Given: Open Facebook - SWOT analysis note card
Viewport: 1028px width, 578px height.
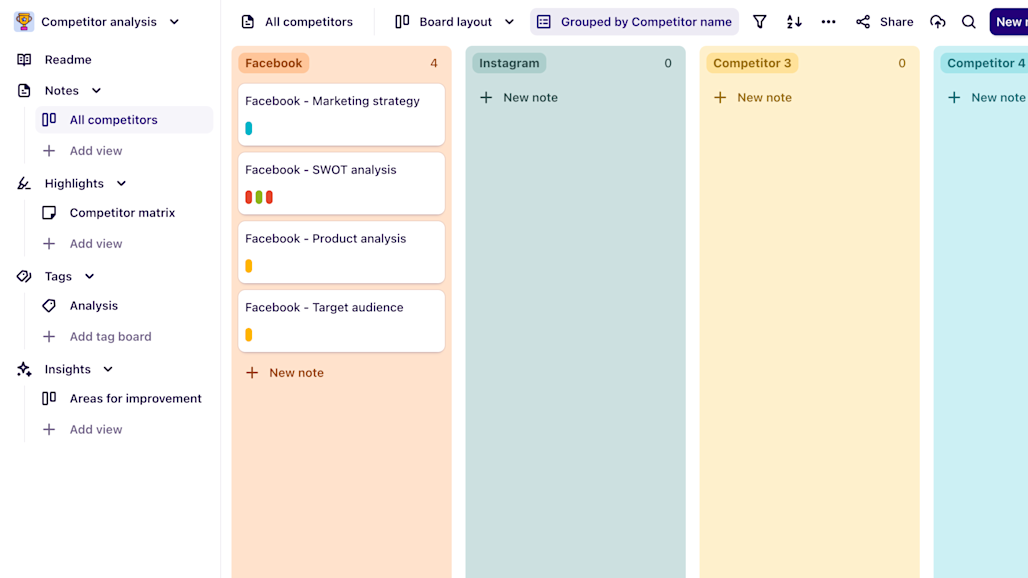Looking at the screenshot, I should click(x=342, y=183).
